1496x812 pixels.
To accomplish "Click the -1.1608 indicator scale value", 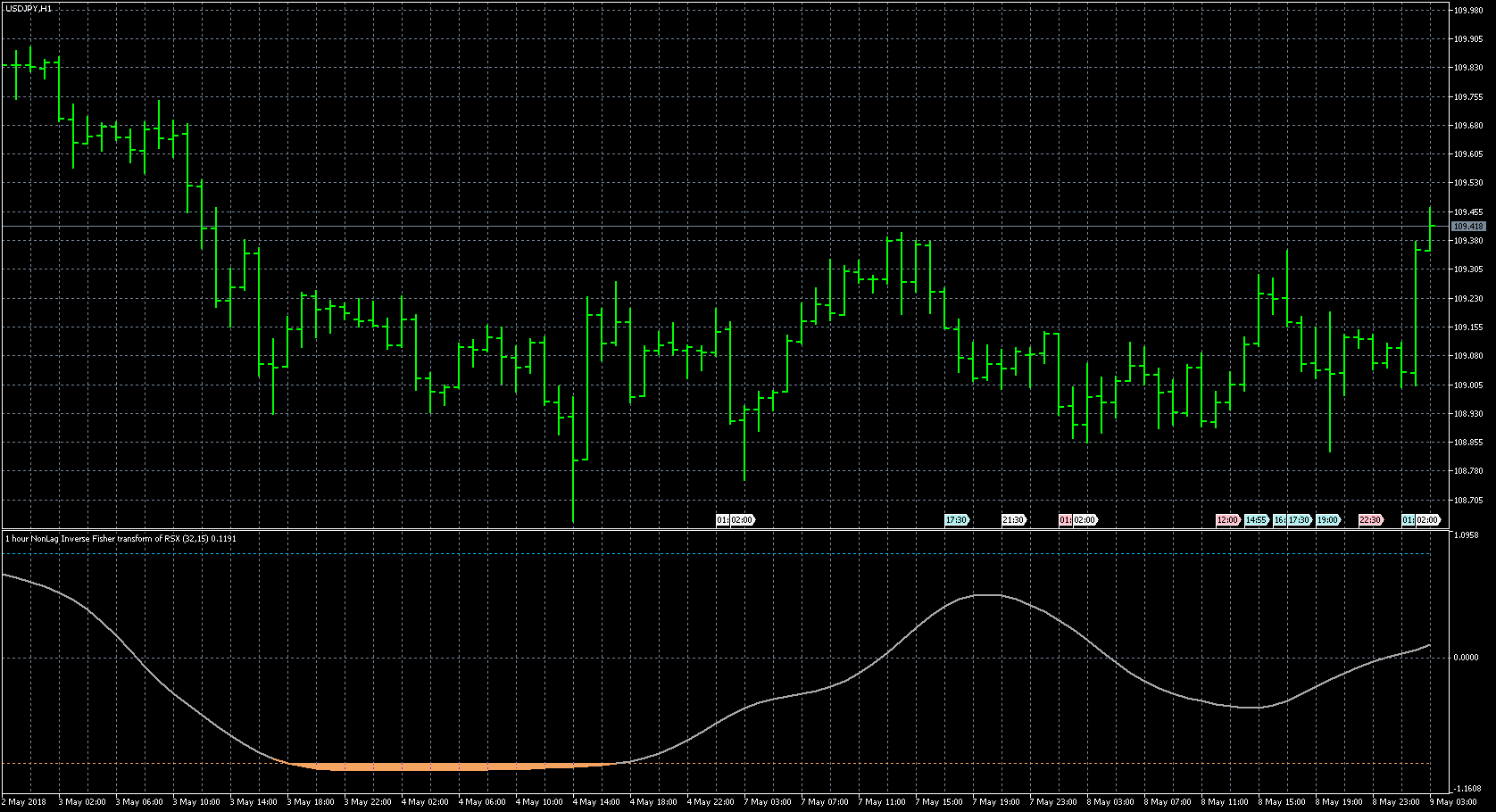I will (x=1468, y=789).
